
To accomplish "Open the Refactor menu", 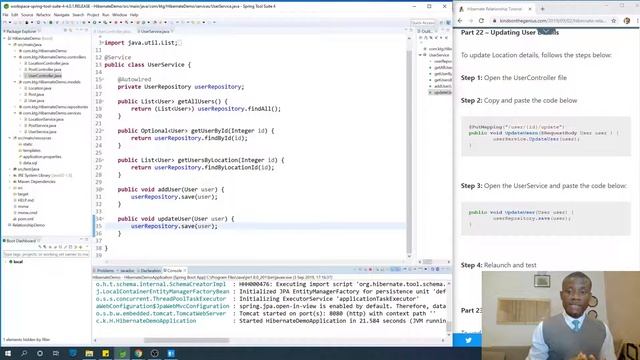I will [43, 15].
